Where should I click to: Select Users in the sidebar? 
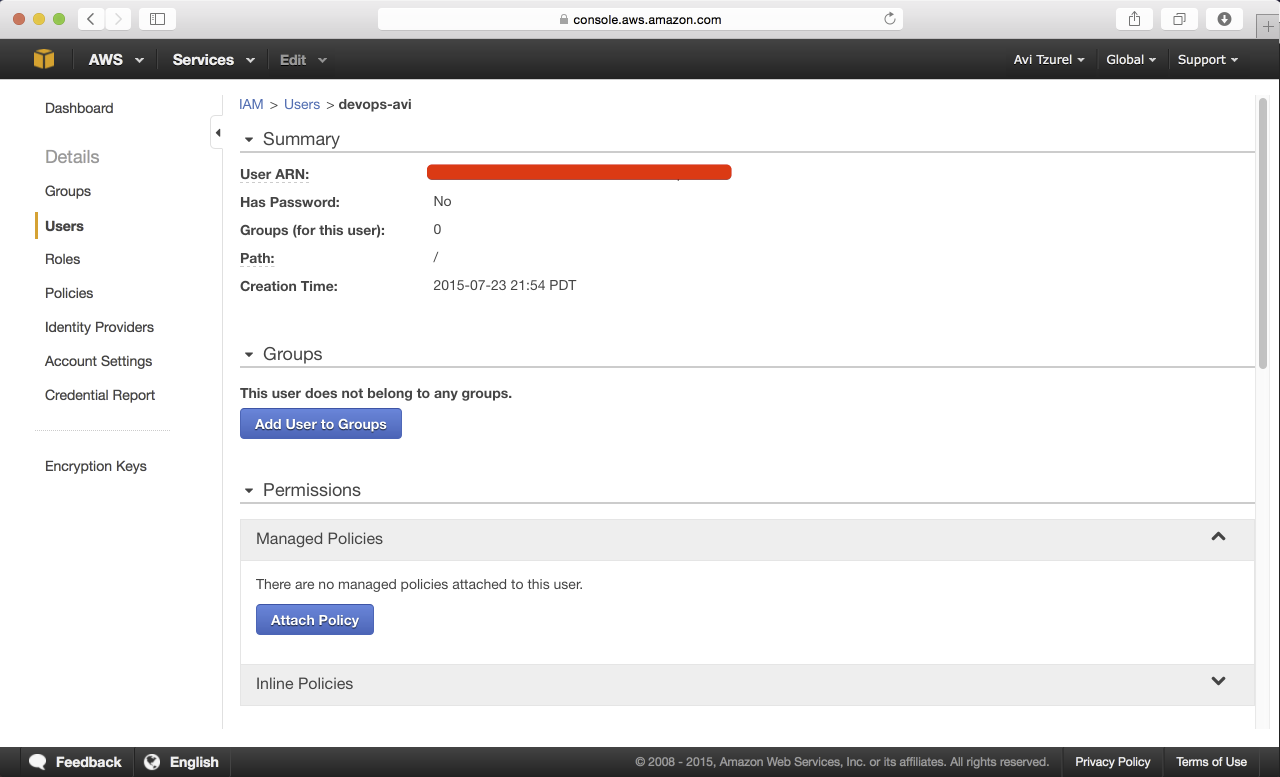tap(64, 226)
